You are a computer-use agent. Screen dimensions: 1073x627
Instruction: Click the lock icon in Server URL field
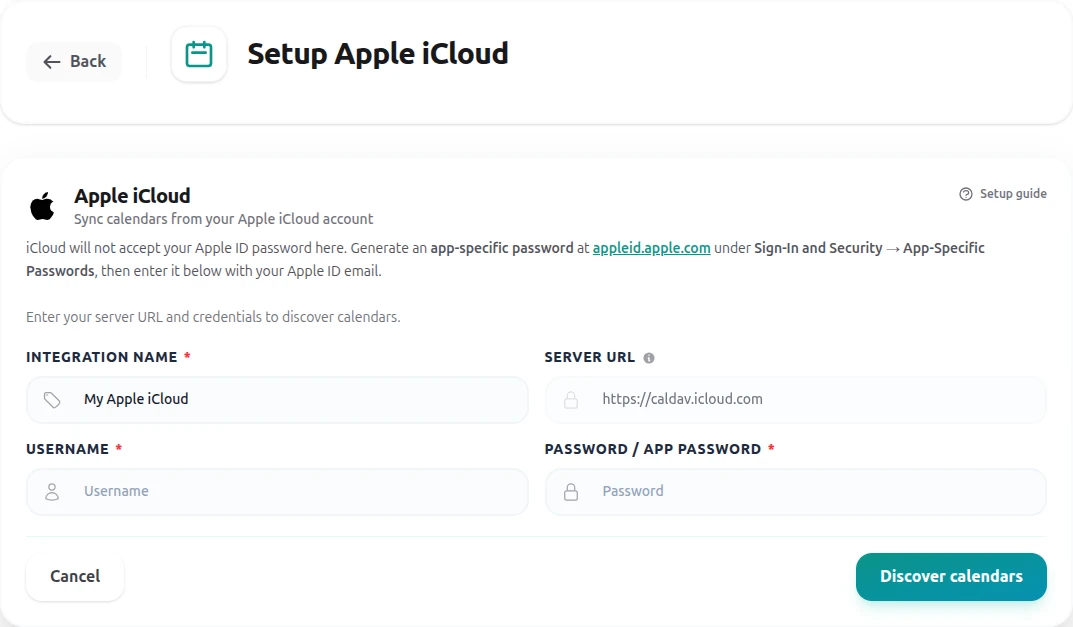point(571,400)
